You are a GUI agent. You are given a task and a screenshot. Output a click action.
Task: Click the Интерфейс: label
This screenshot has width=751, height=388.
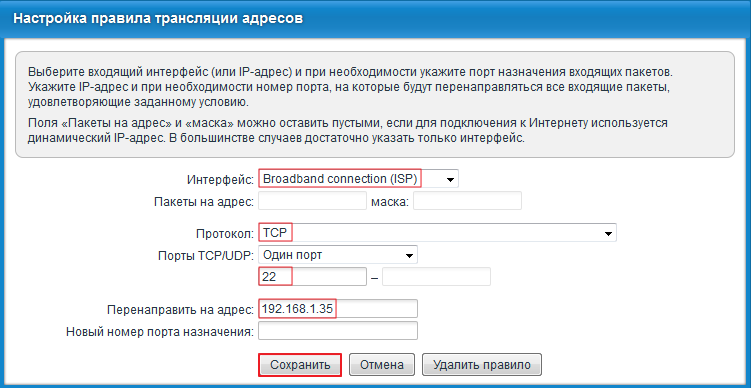tap(220, 180)
